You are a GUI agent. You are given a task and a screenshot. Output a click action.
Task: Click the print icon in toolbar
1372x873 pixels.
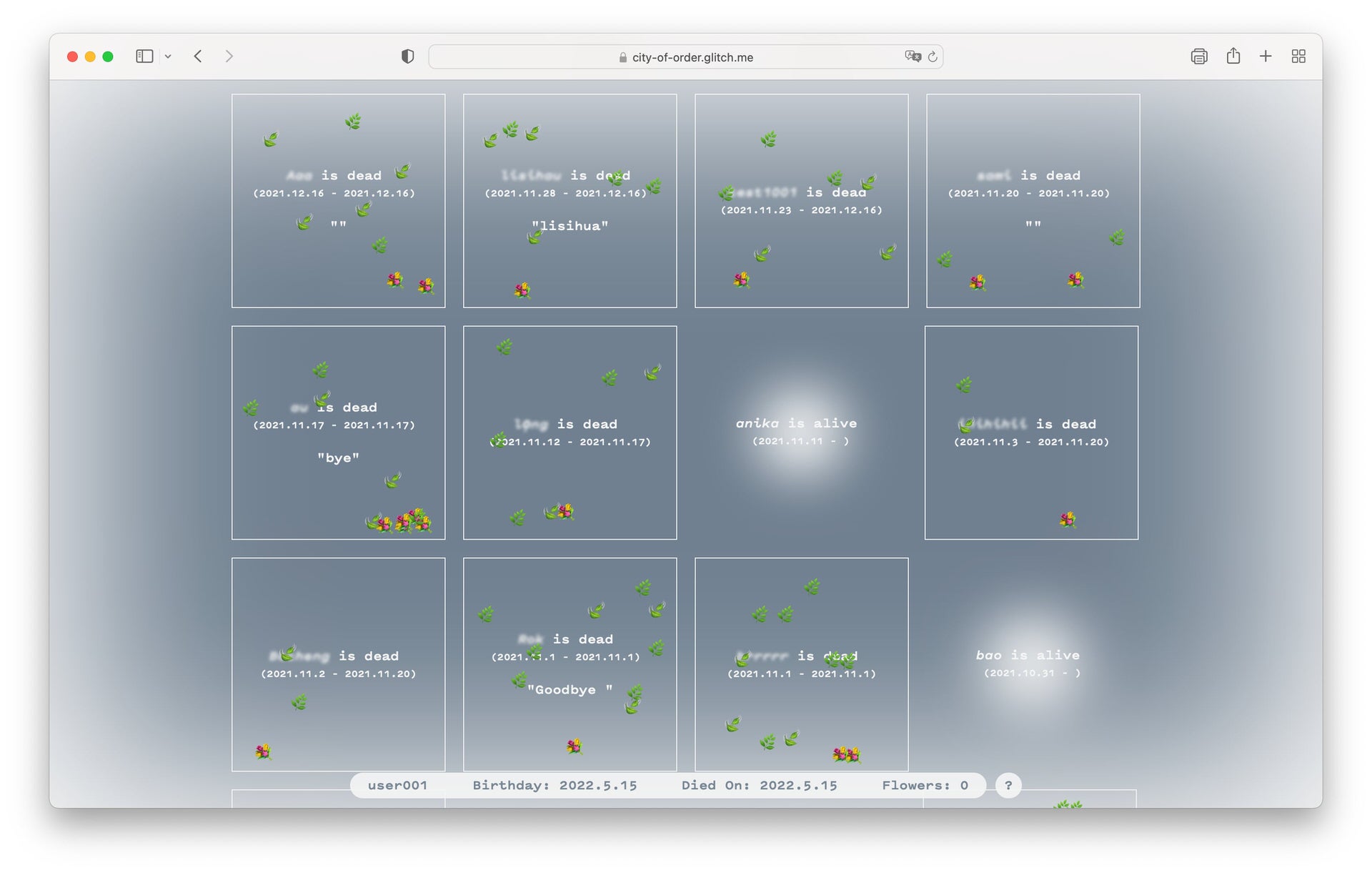1199,56
